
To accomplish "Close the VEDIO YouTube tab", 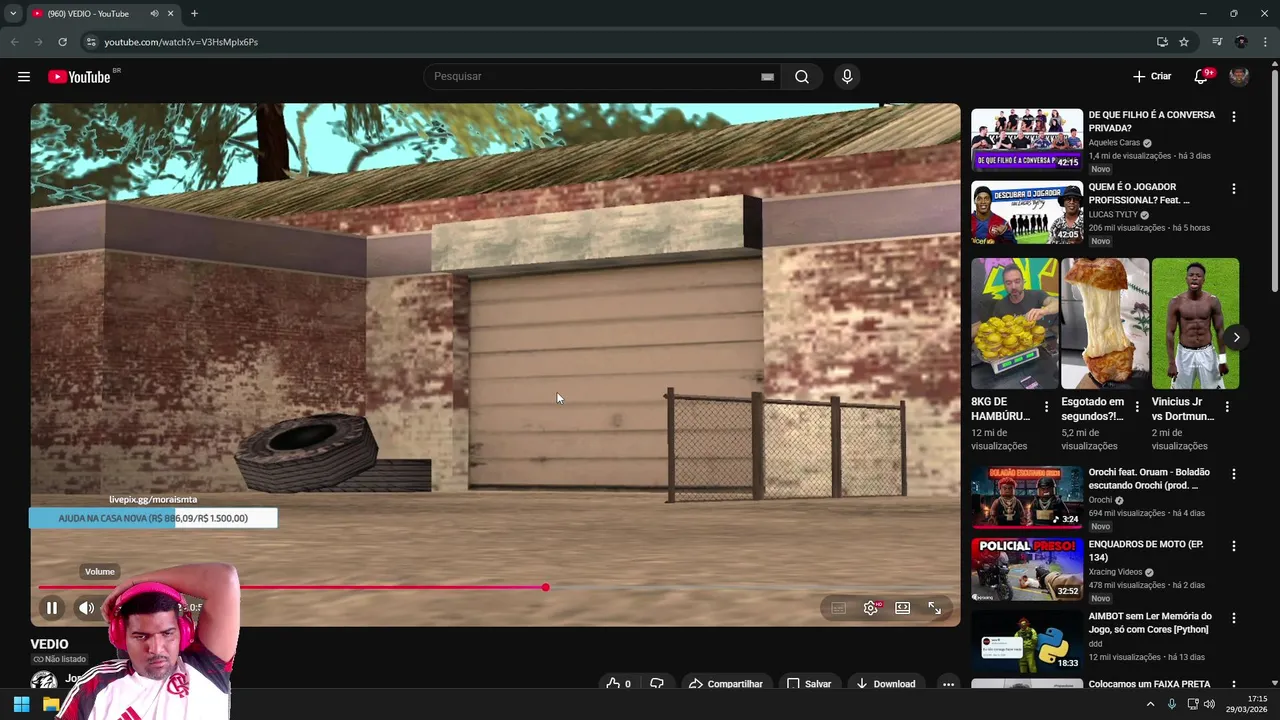I will (x=170, y=14).
